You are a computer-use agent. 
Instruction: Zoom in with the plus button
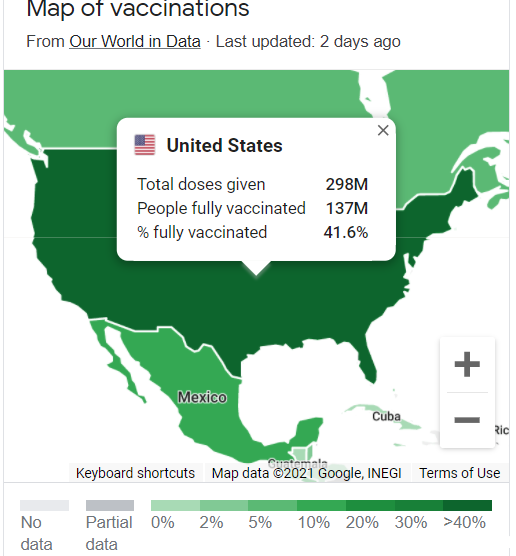[x=467, y=364]
